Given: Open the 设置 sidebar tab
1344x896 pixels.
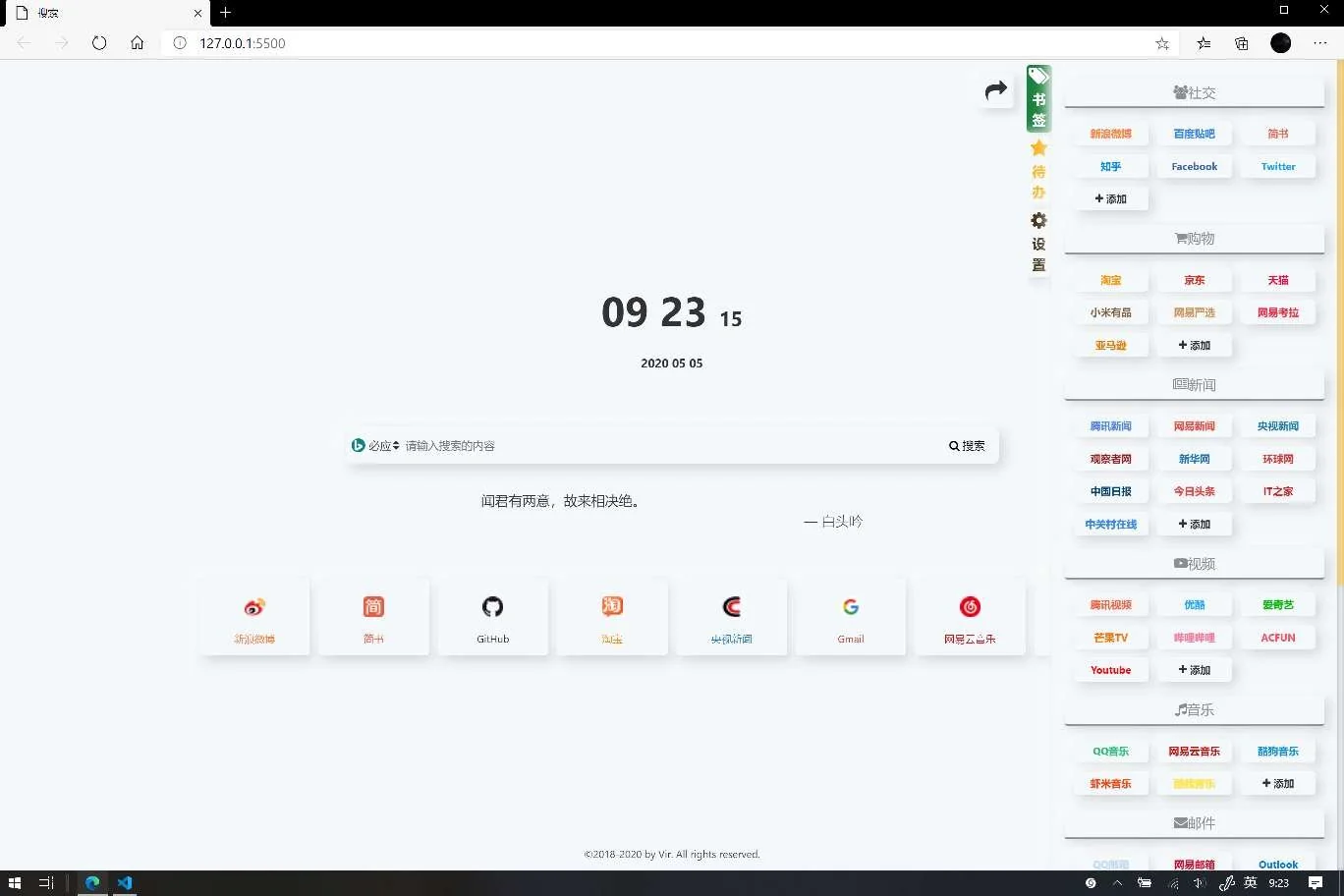Looking at the screenshot, I should point(1038,244).
